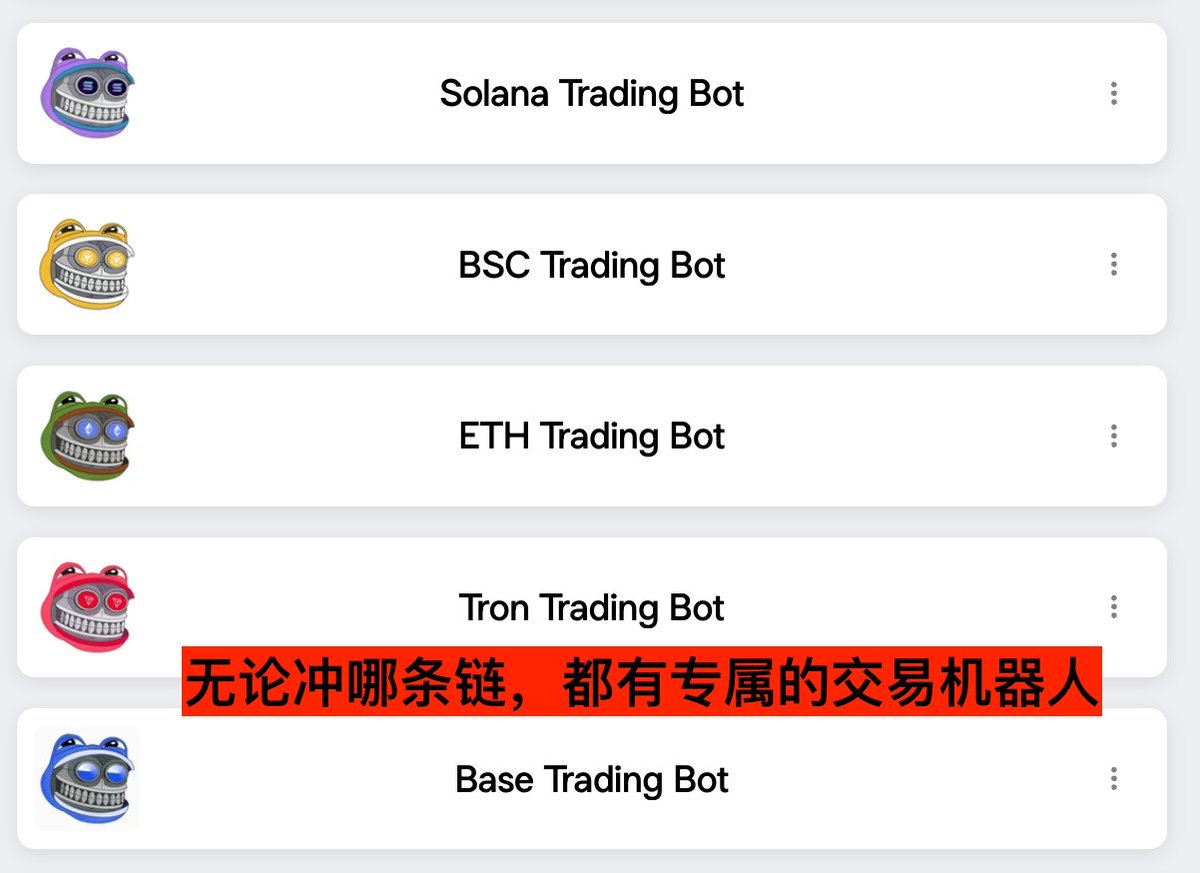The height and width of the screenshot is (873, 1200).
Task: Click the yellow BSC frog icon
Action: coord(87,265)
